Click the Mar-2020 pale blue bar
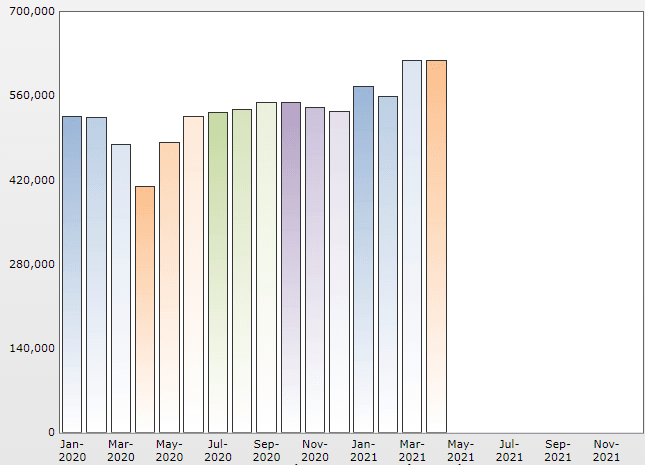The image size is (645, 465). (121, 288)
